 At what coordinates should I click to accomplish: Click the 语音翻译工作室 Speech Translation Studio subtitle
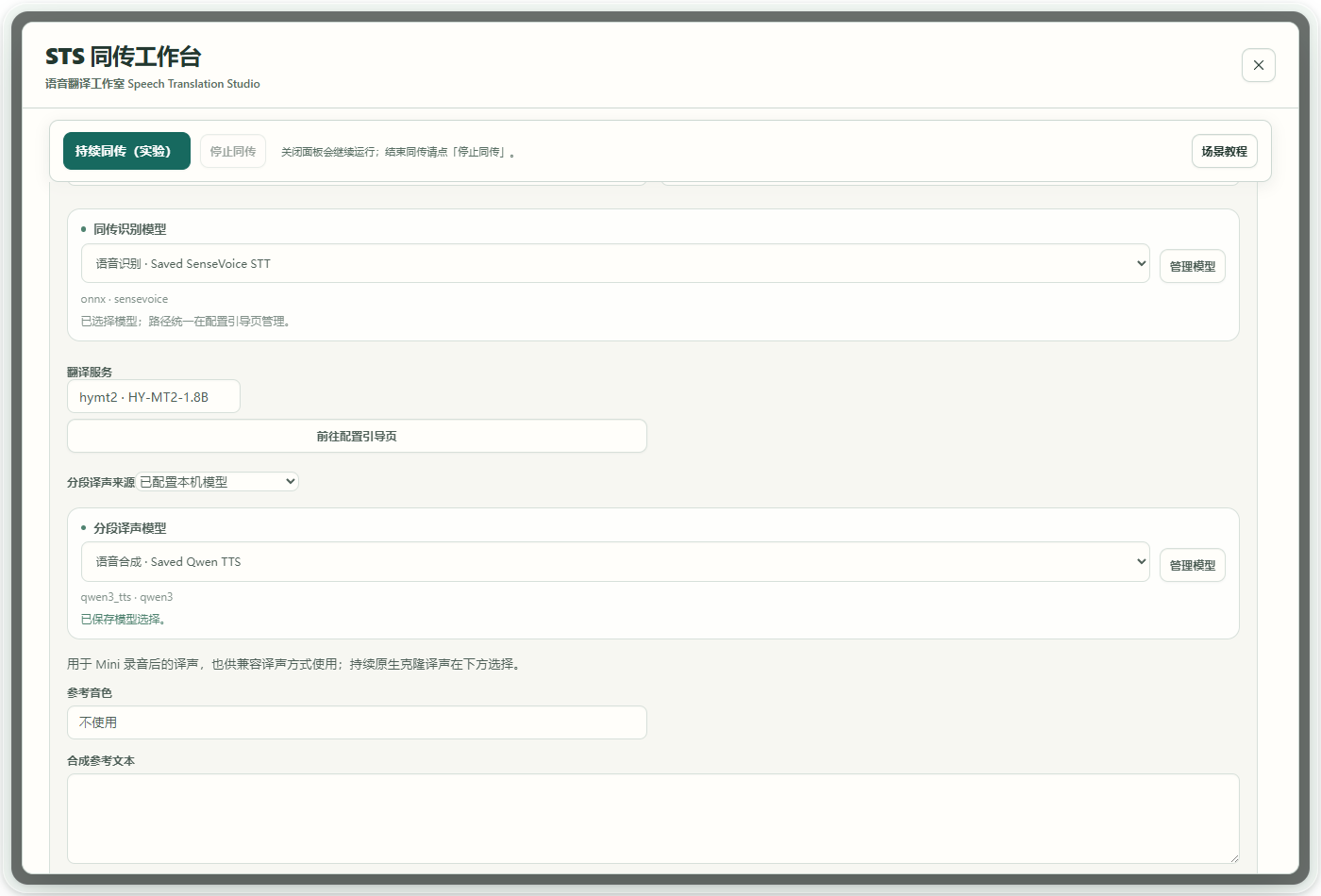[x=153, y=84]
